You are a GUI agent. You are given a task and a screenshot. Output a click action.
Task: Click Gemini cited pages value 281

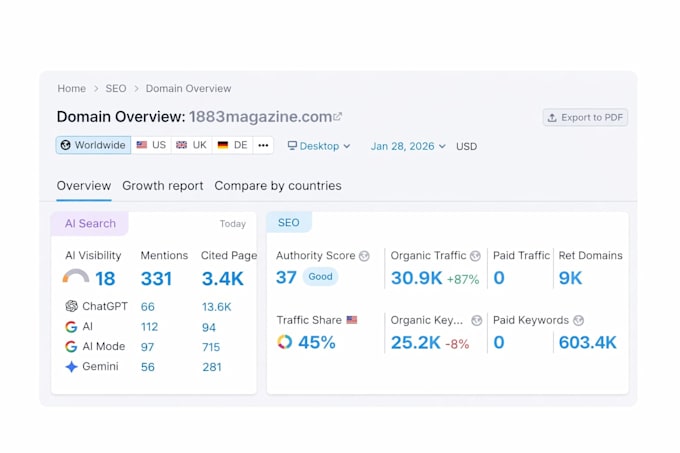coord(212,367)
